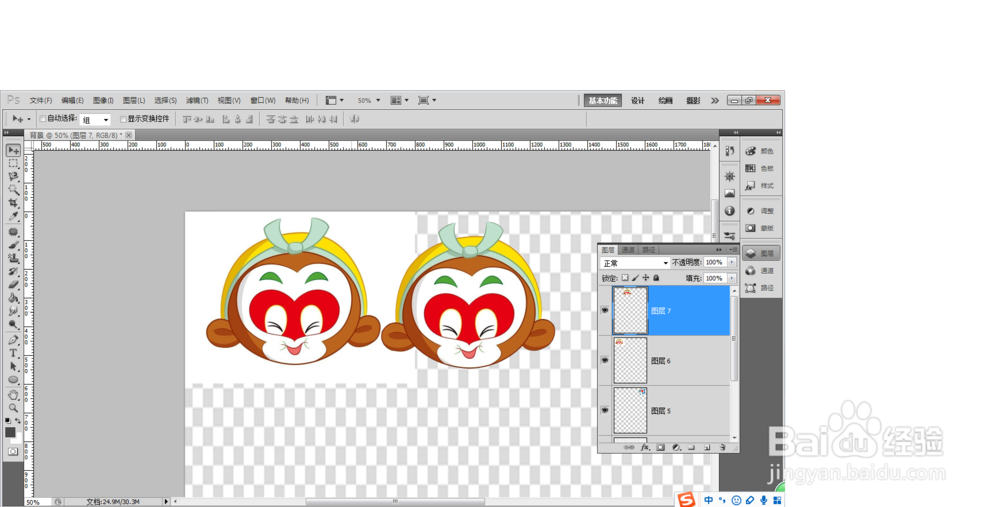Image resolution: width=1000 pixels, height=507 pixels.
Task: Switch to the 通道 tab in layers panel
Action: [628, 250]
